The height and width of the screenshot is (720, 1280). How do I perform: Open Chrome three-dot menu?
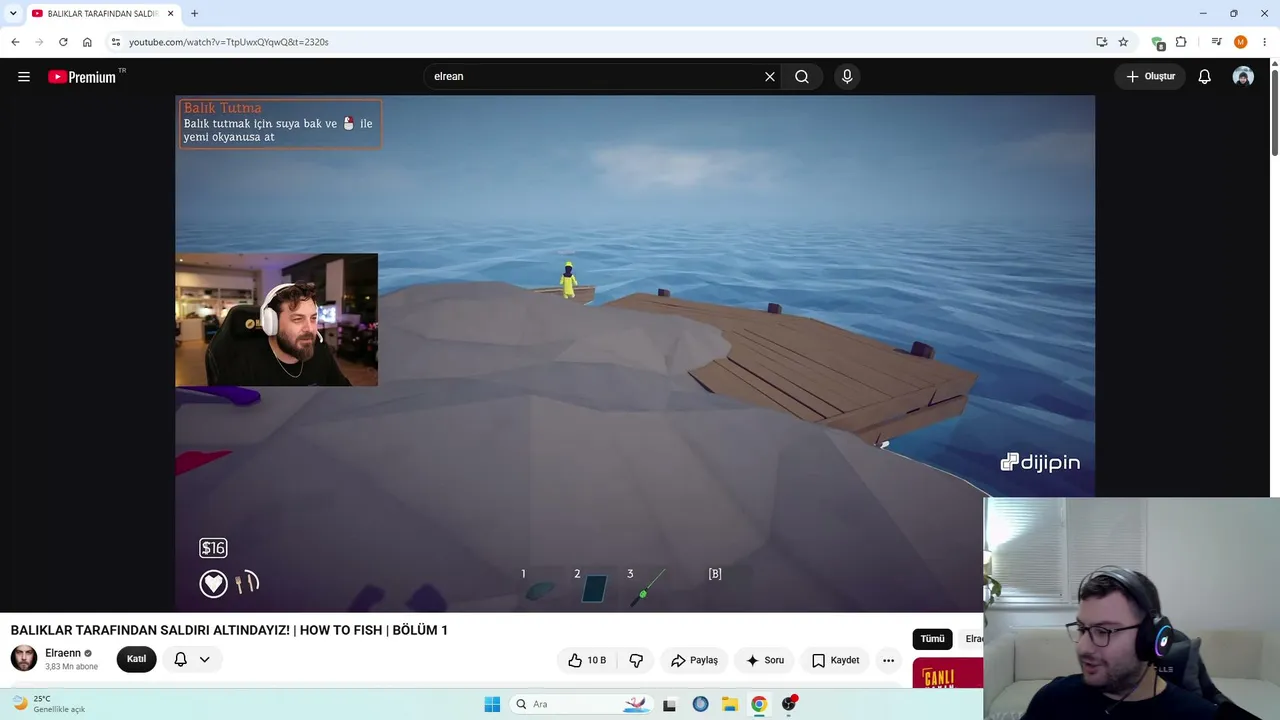tap(1265, 42)
